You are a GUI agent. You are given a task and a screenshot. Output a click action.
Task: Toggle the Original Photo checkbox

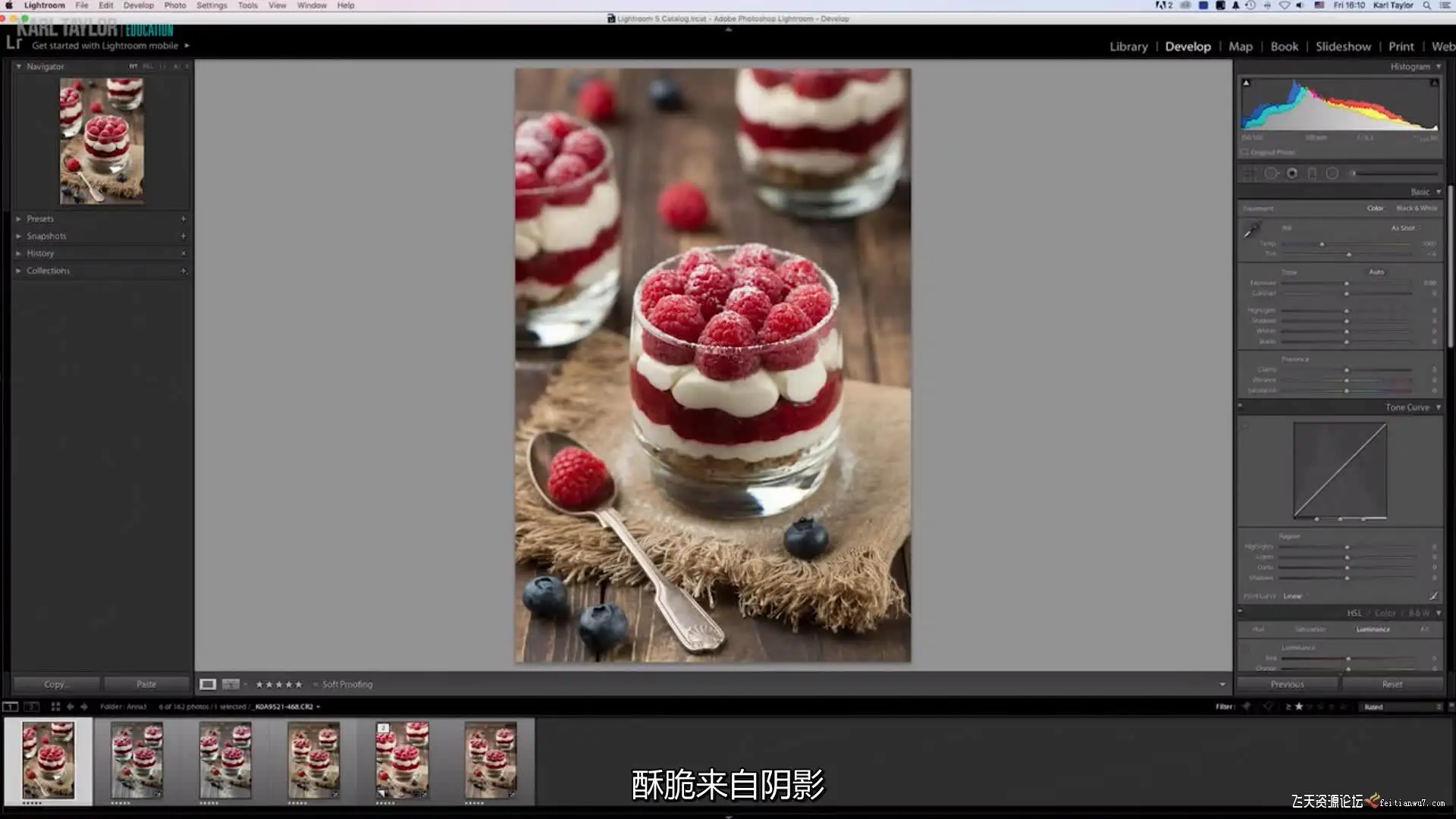(1245, 152)
